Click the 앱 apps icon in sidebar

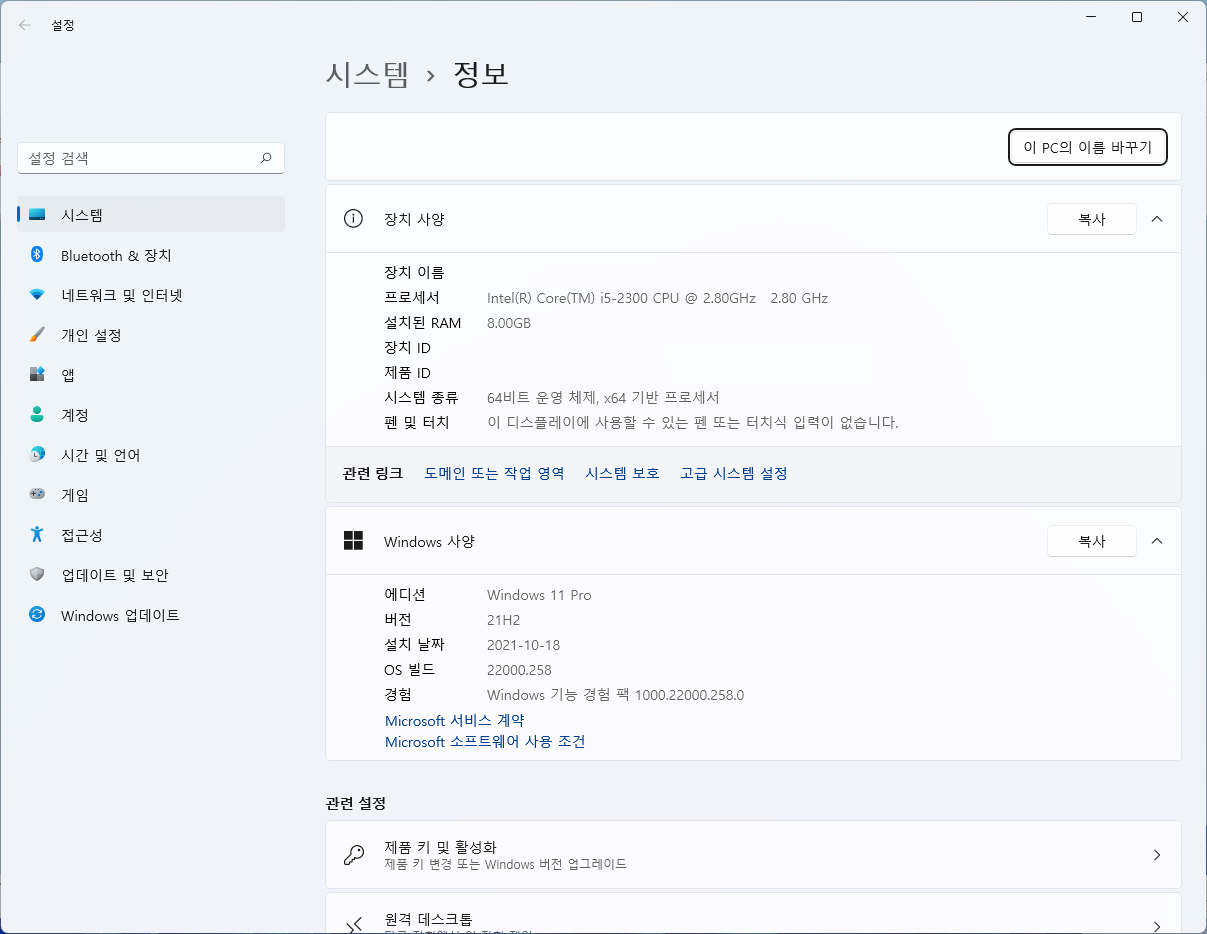(x=37, y=375)
